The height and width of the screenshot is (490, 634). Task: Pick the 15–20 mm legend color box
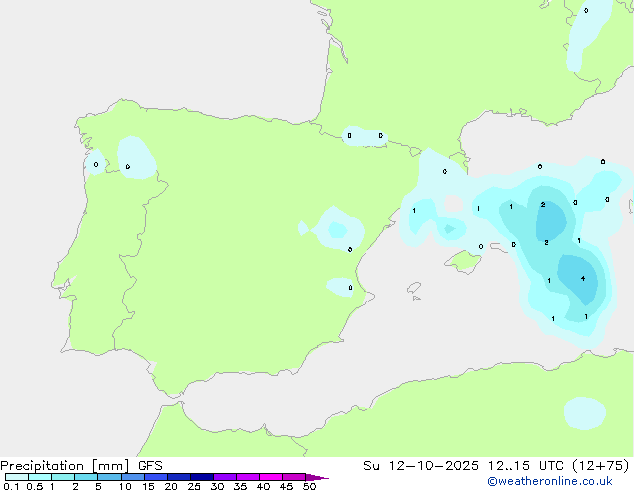(156, 477)
